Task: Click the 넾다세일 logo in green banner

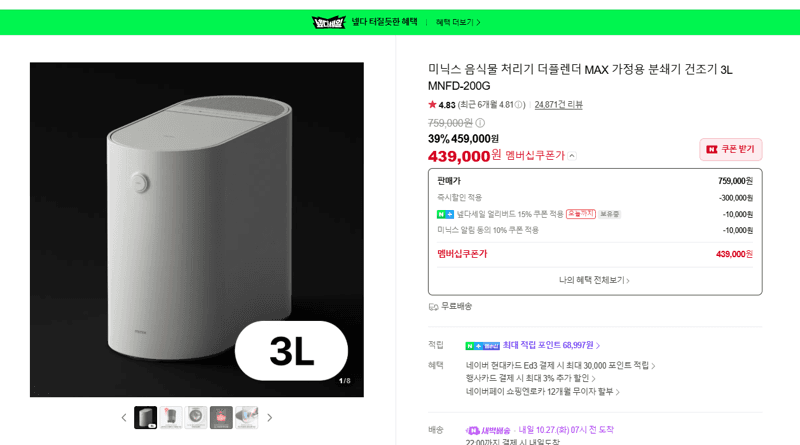Action: (x=329, y=22)
